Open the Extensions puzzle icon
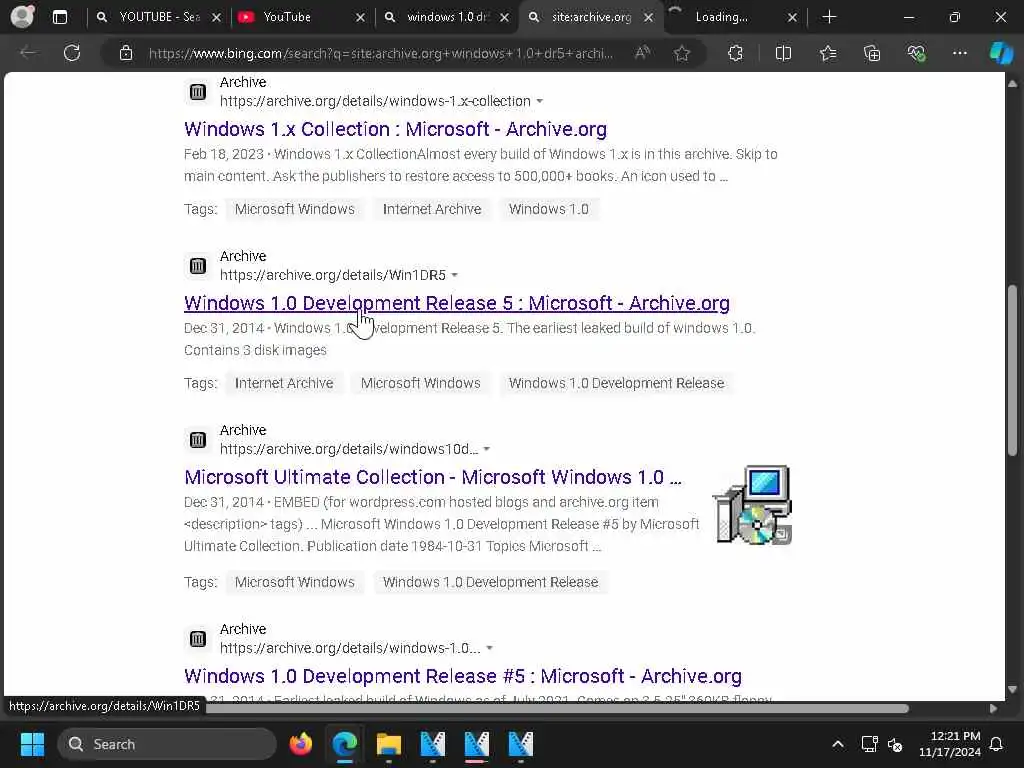Screen dimensions: 1024x768 (x=735, y=53)
